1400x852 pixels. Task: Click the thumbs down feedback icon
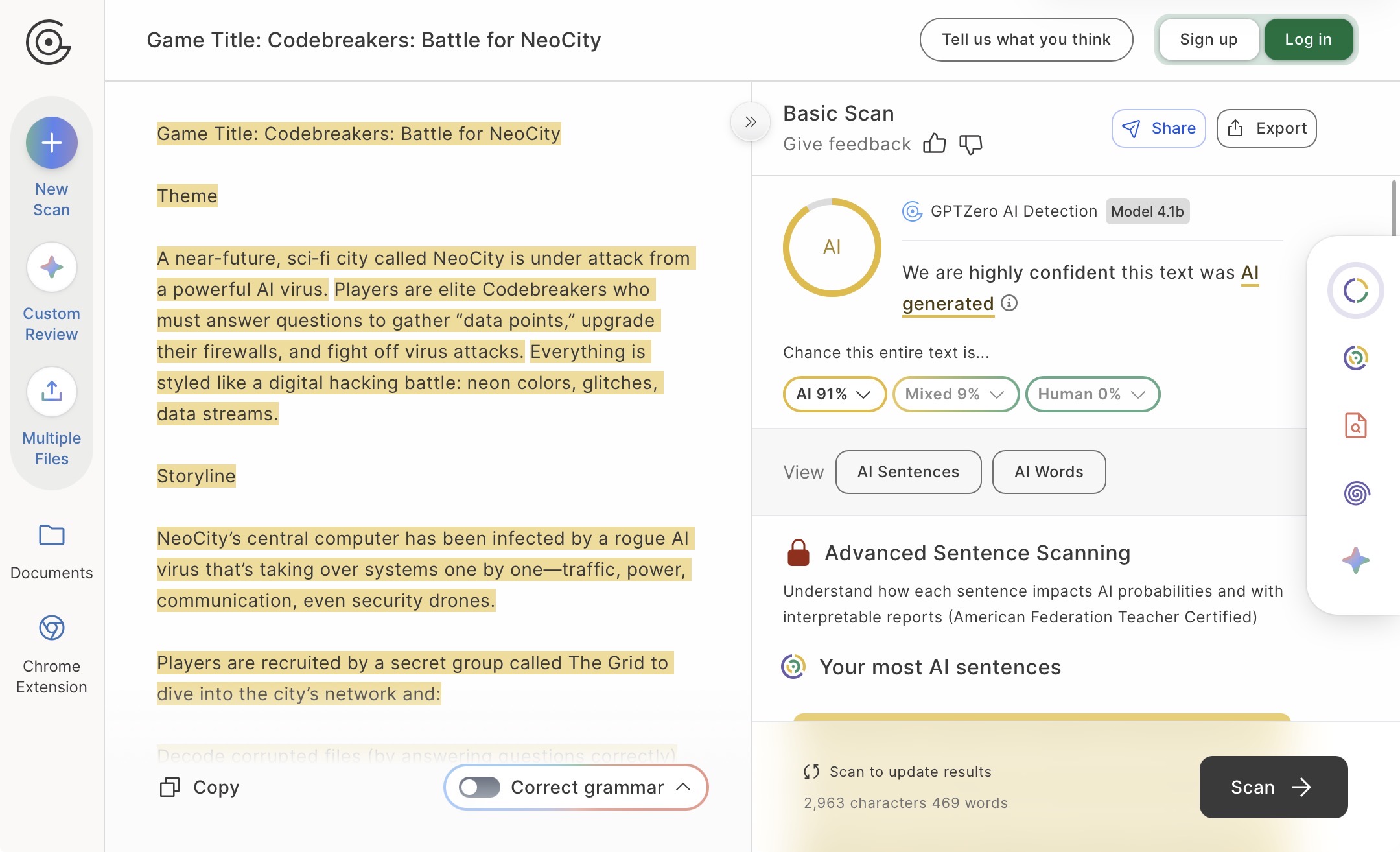970,144
